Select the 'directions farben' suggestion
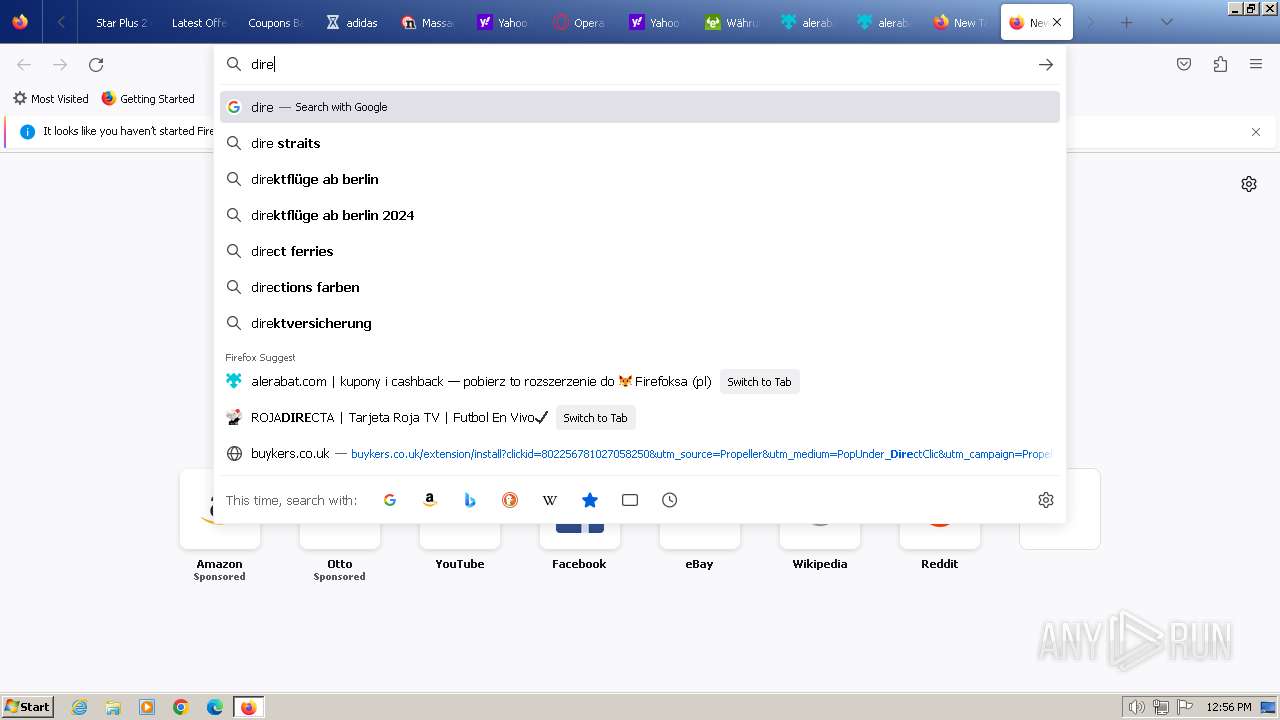1280x720 pixels. (x=640, y=287)
